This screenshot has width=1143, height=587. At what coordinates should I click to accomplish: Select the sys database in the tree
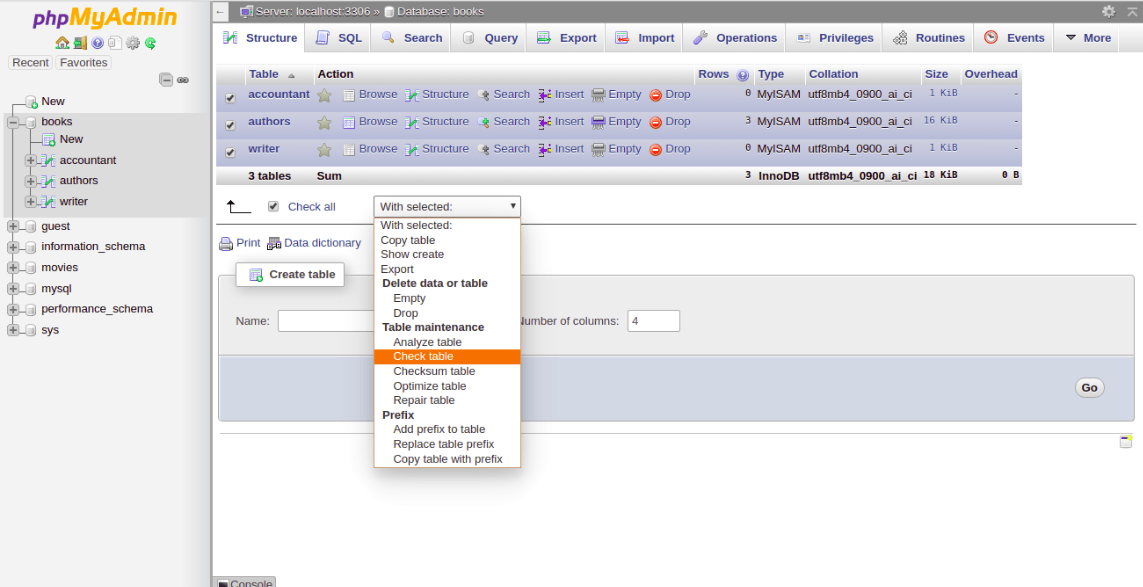point(50,330)
